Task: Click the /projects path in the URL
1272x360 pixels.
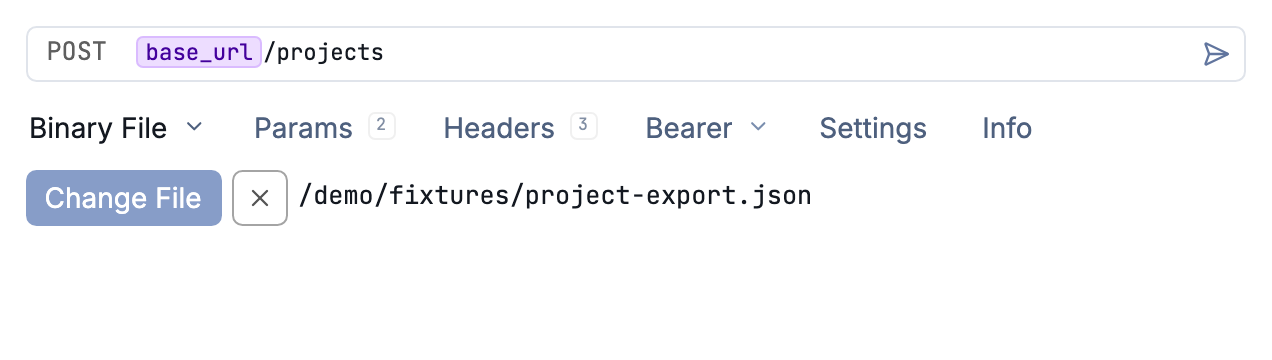Action: point(324,53)
